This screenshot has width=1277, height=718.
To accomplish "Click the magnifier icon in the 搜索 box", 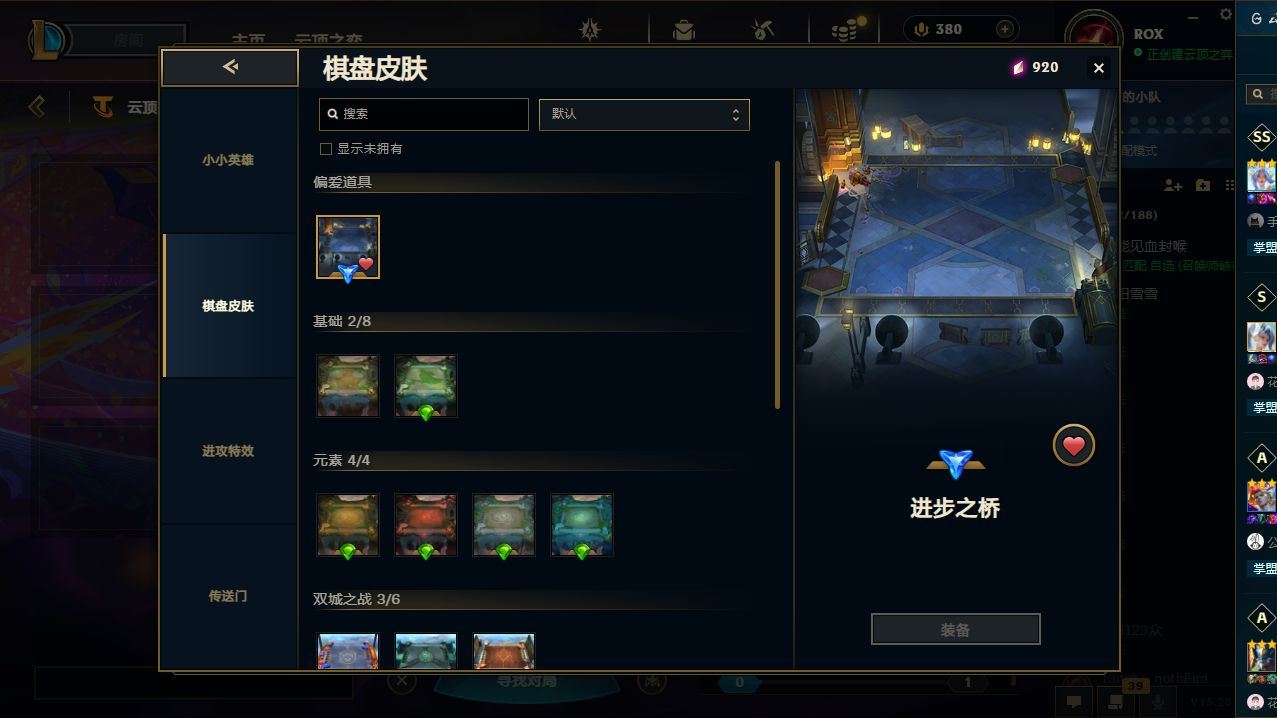I will coord(333,114).
